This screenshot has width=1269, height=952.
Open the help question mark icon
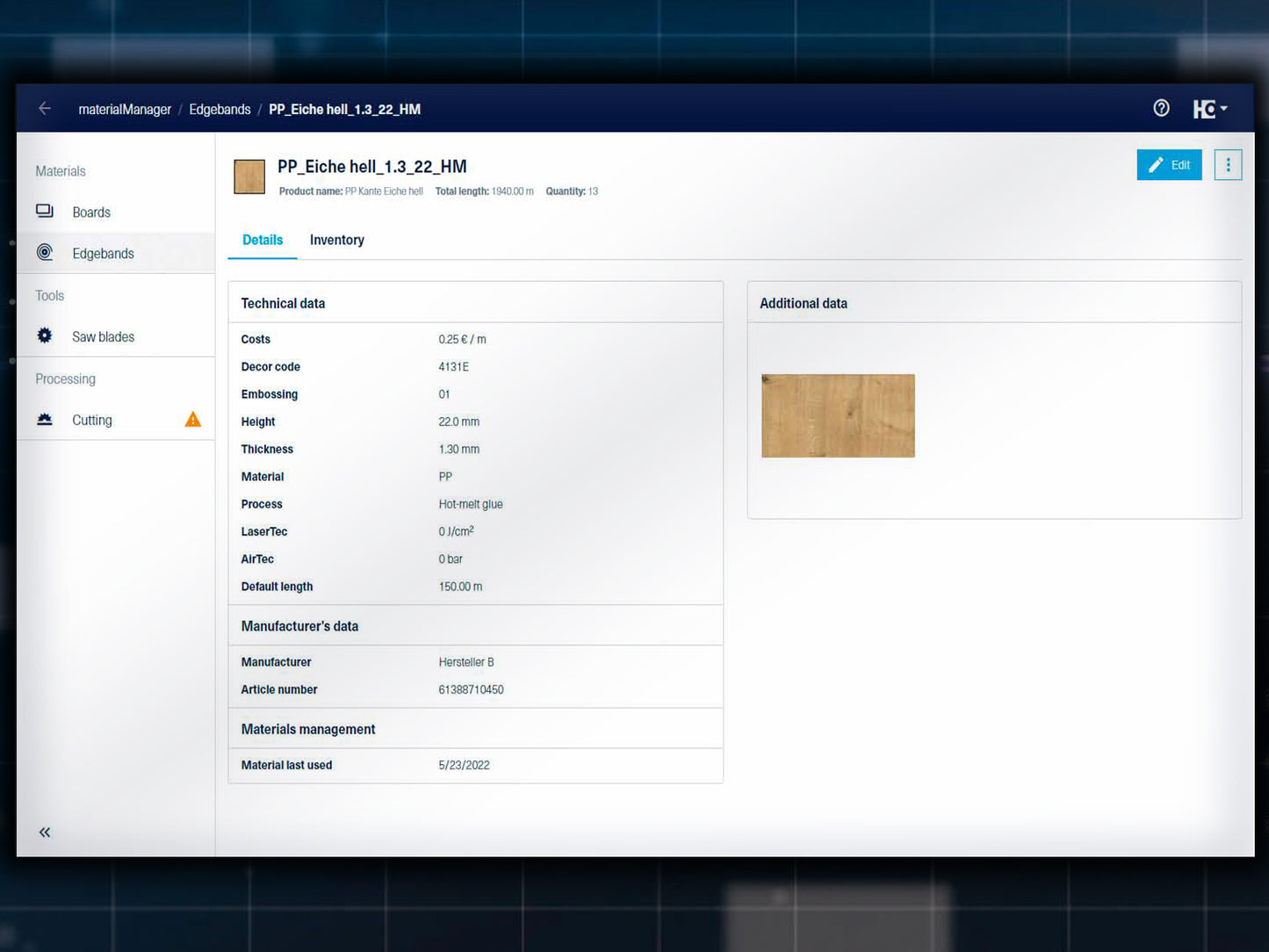1161,108
